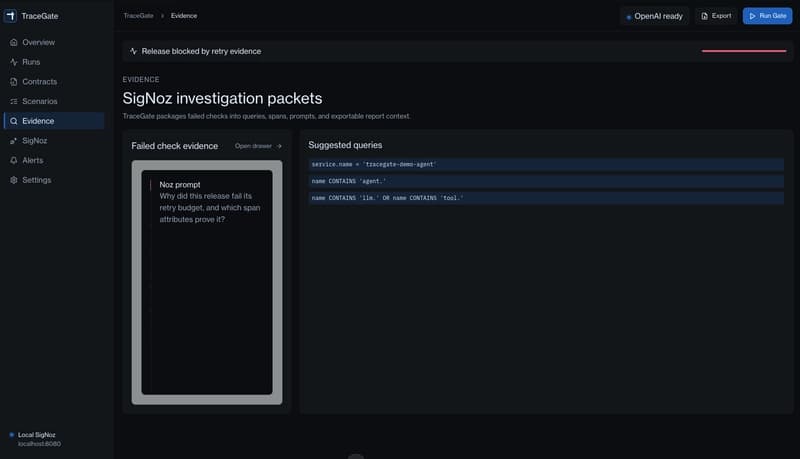The width and height of the screenshot is (800, 459).
Task: Click the Noz prompt question text
Action: (x=210, y=208)
